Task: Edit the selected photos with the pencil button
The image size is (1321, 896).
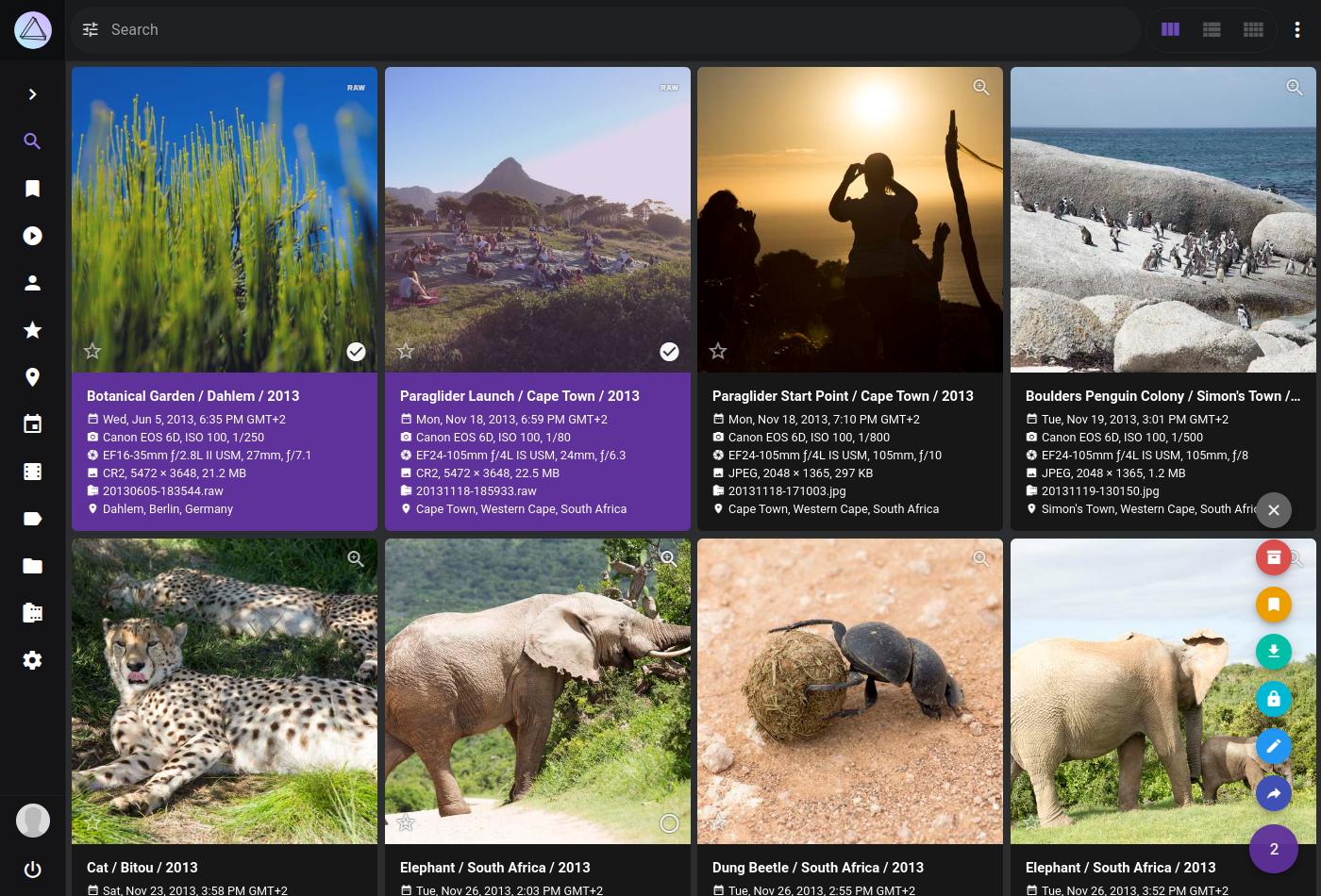Action: coord(1274,746)
